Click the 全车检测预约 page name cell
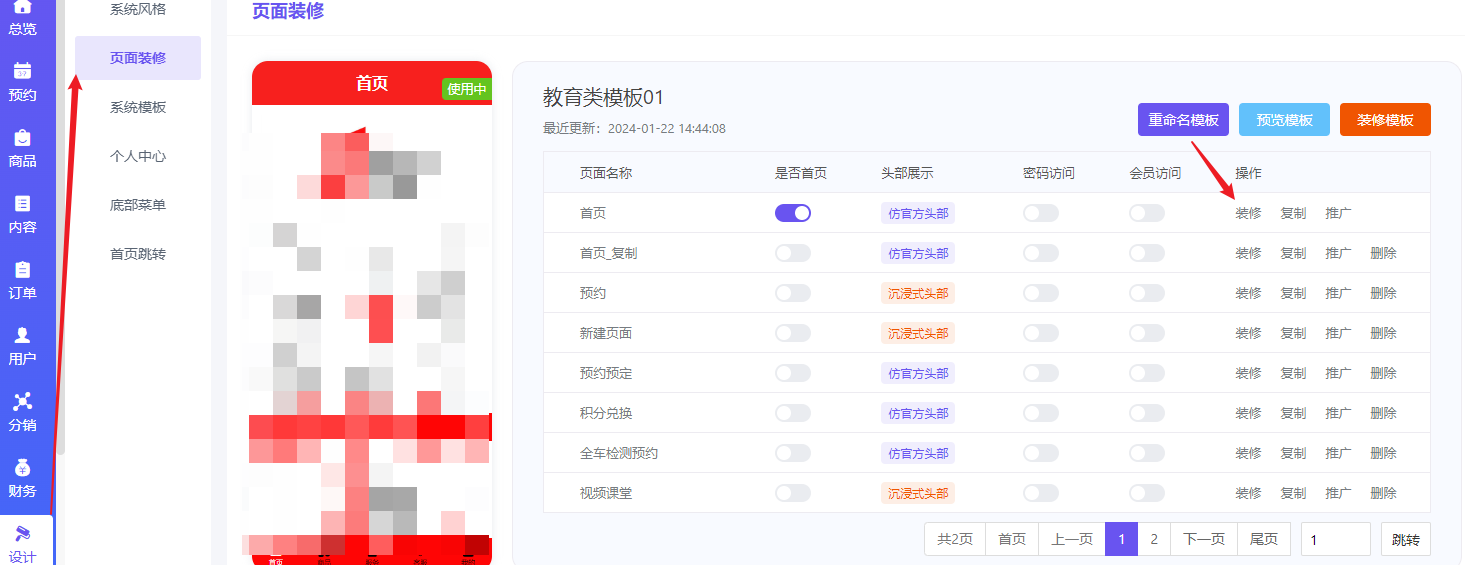This screenshot has width=1465, height=565. tap(619, 453)
